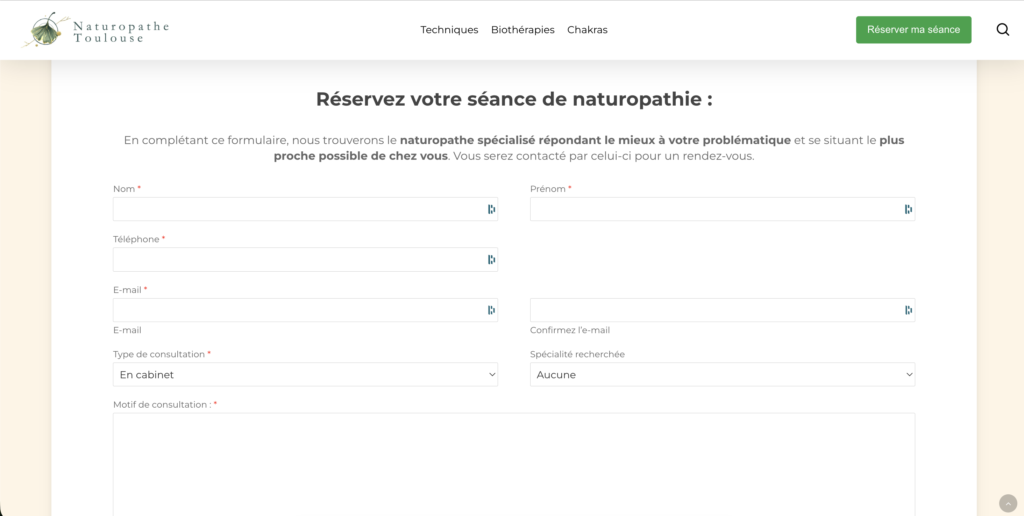Click the Nom field label
1024x516 pixels.
tap(127, 189)
